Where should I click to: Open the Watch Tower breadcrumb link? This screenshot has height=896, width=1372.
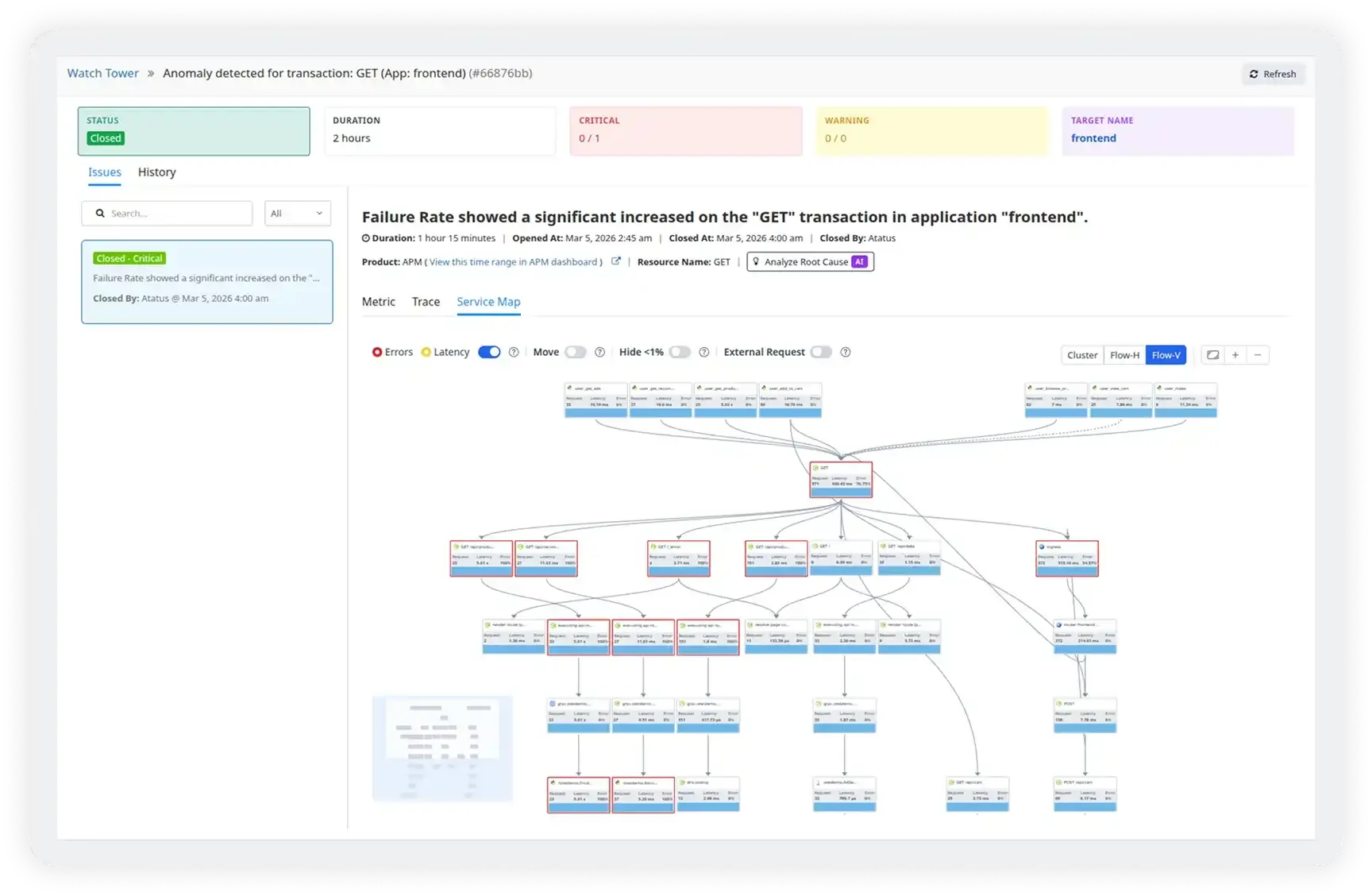[x=102, y=73]
